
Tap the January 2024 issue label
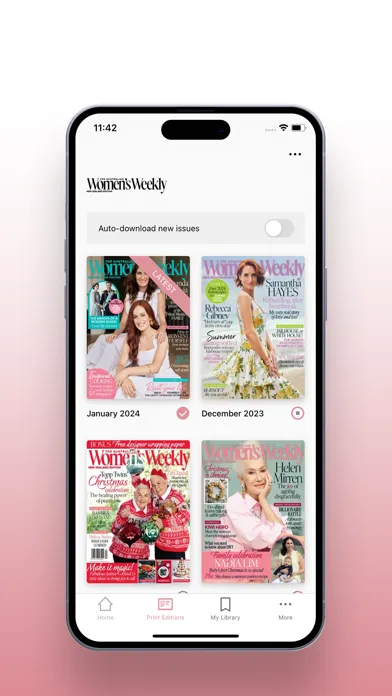point(113,414)
